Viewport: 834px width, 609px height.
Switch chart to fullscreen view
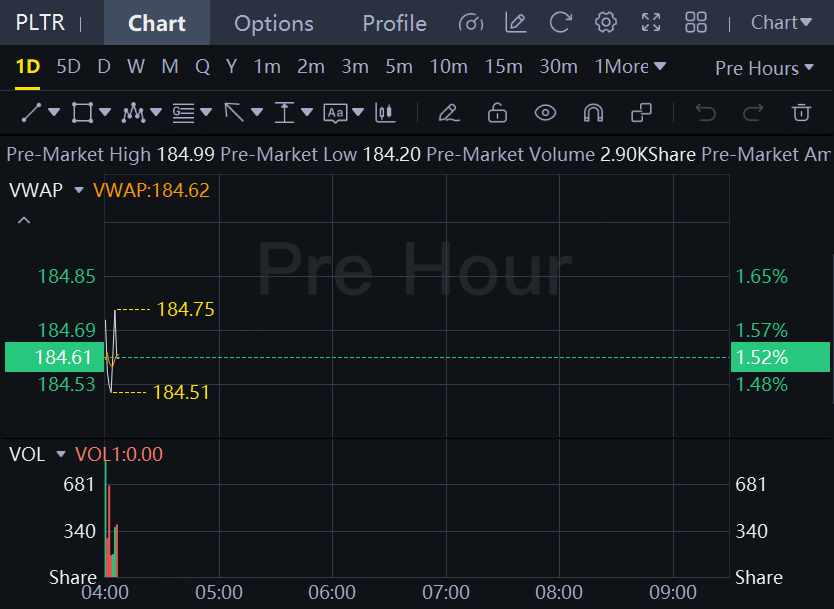tap(651, 23)
